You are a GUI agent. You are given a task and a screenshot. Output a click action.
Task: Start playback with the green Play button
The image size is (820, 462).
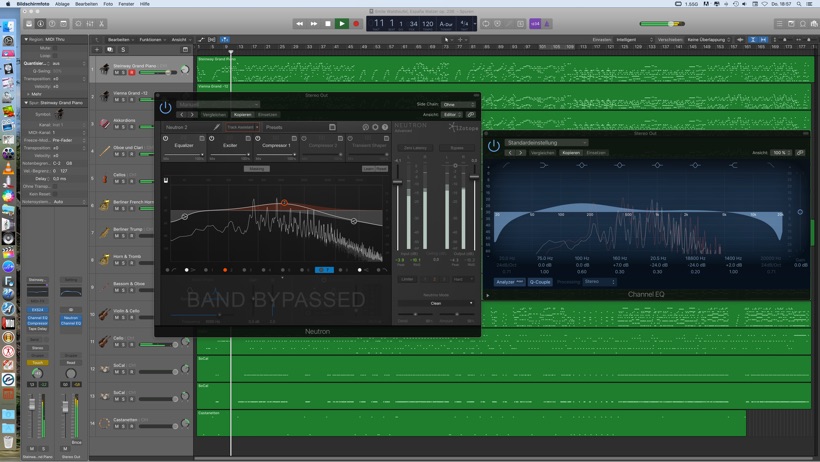pyautogui.click(x=341, y=24)
